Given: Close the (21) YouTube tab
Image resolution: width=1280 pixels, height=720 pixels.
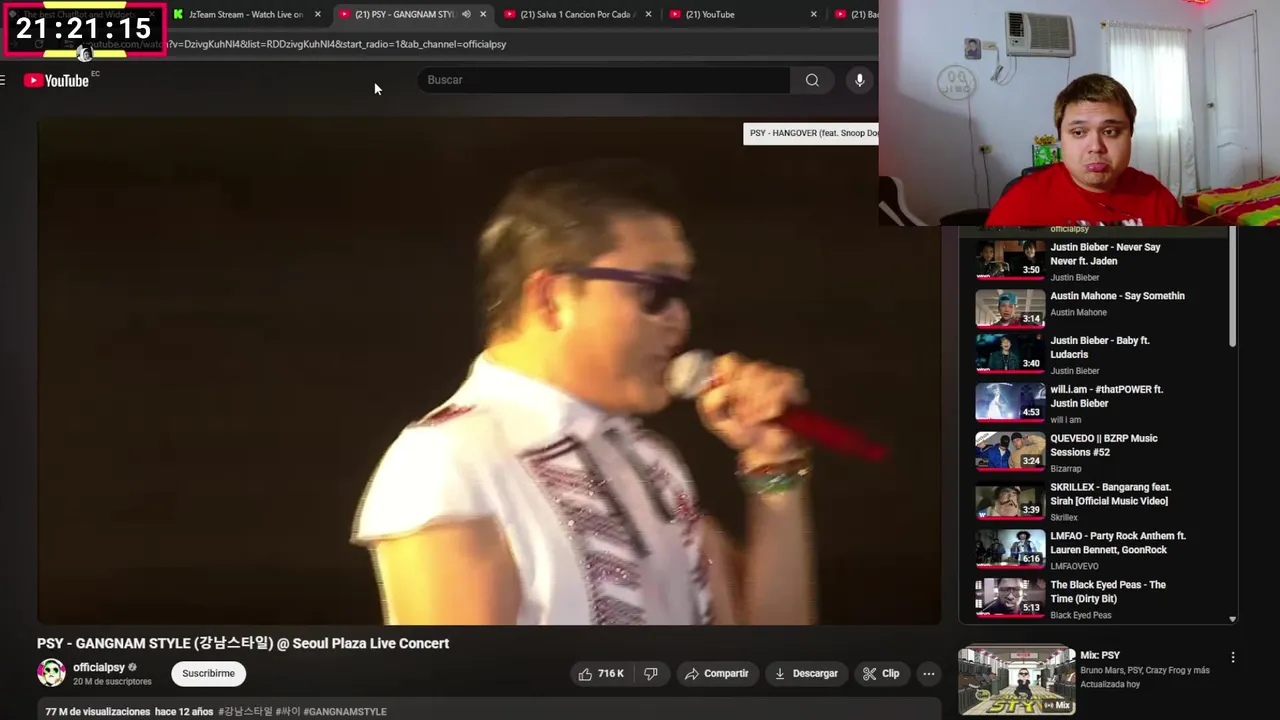Looking at the screenshot, I should pos(813,14).
